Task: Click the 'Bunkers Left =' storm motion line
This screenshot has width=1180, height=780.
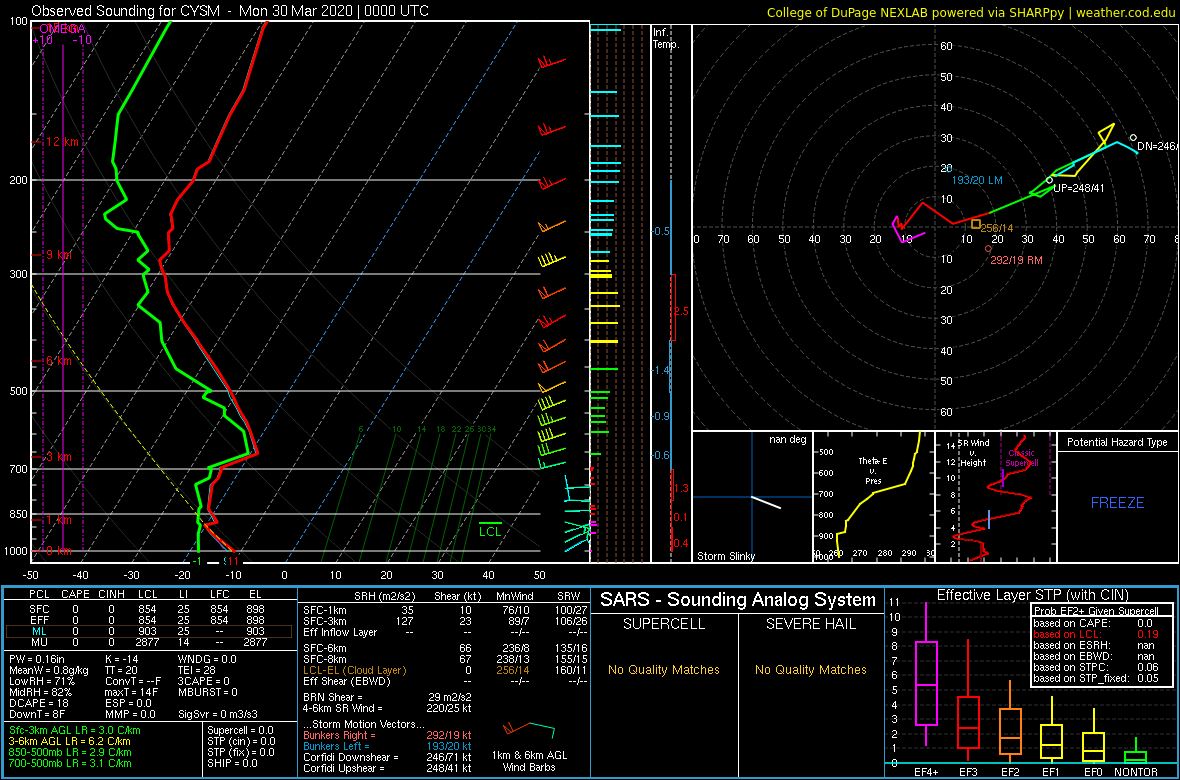Action: [387, 746]
